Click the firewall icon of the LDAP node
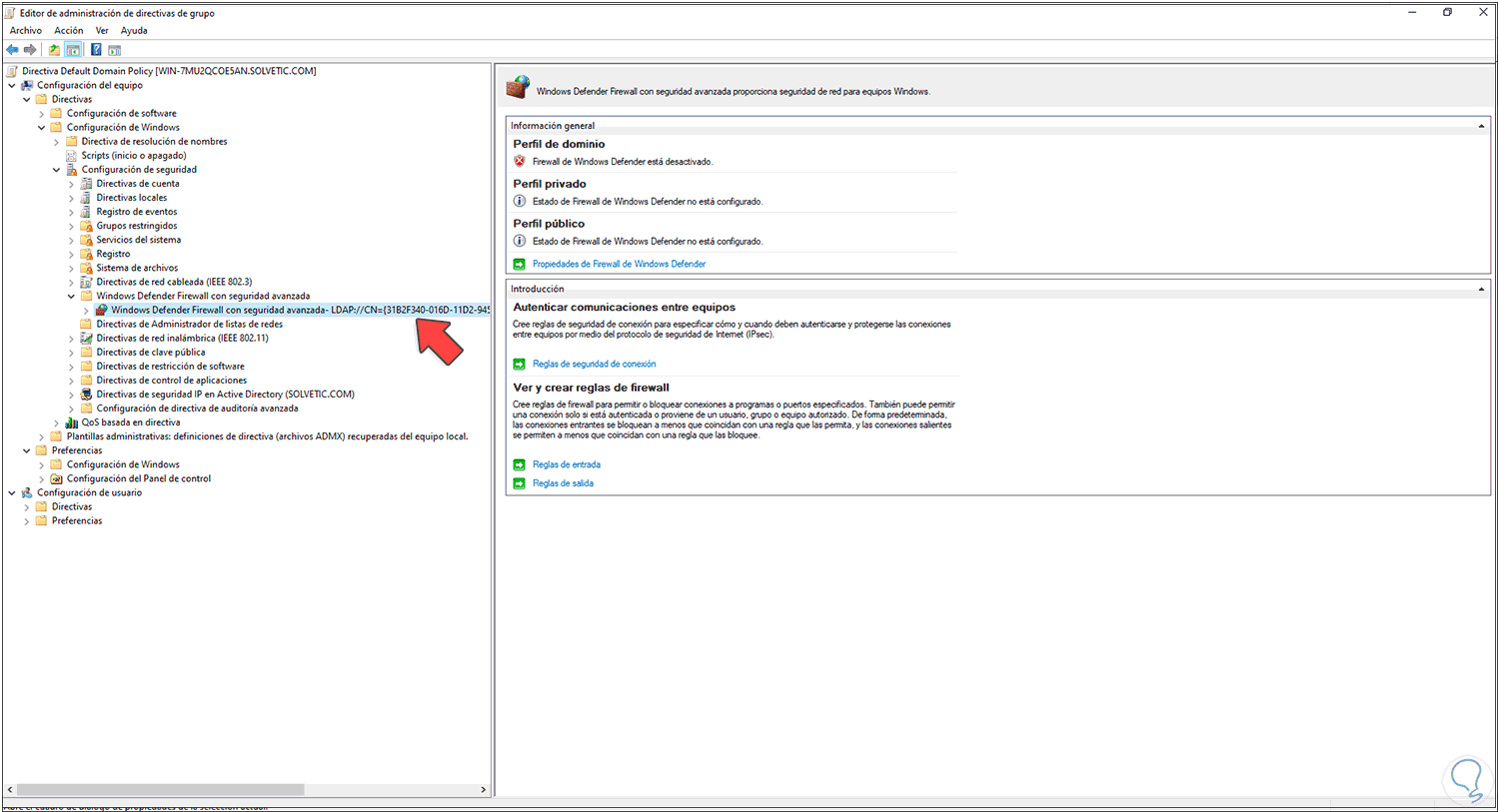 pyautogui.click(x=101, y=310)
